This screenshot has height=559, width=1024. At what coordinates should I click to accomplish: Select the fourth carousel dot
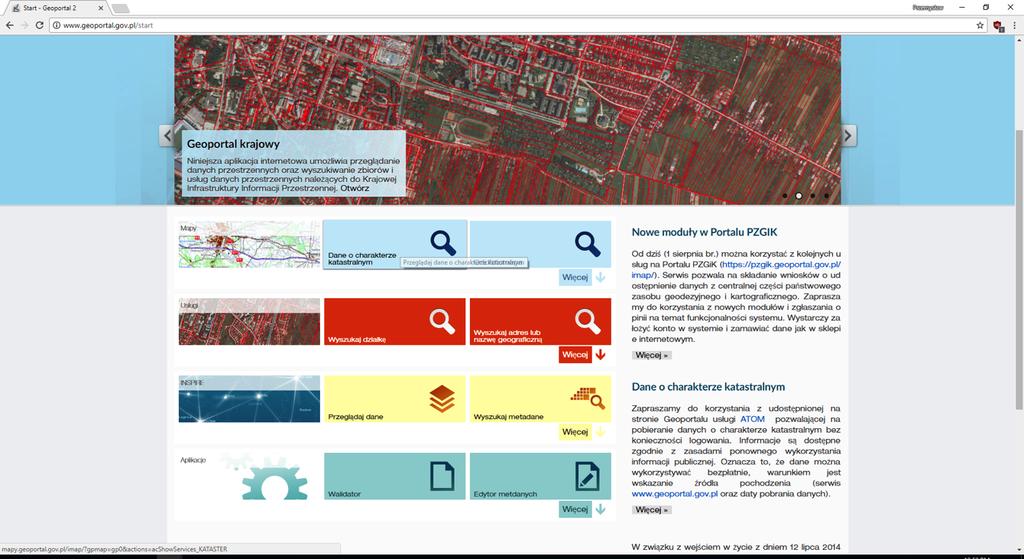tap(826, 195)
